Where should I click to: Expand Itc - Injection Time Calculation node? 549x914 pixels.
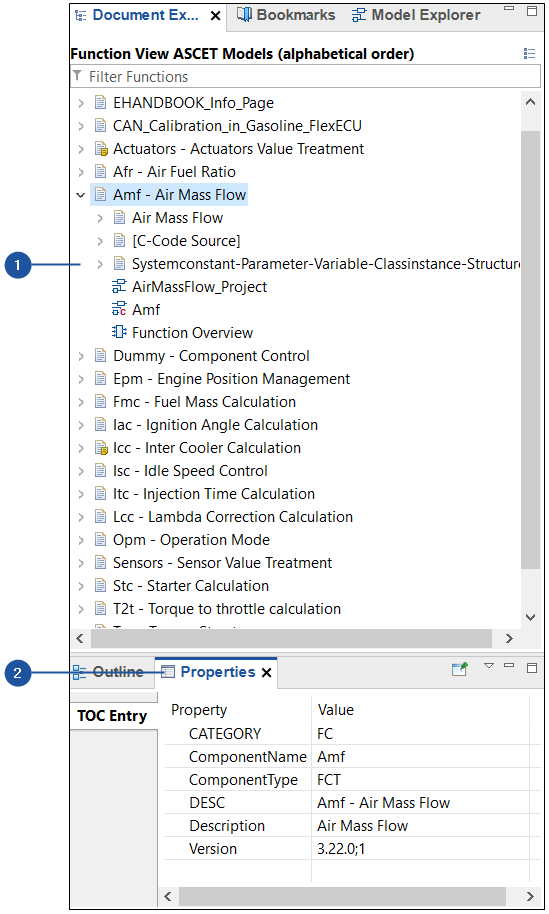(x=81, y=494)
